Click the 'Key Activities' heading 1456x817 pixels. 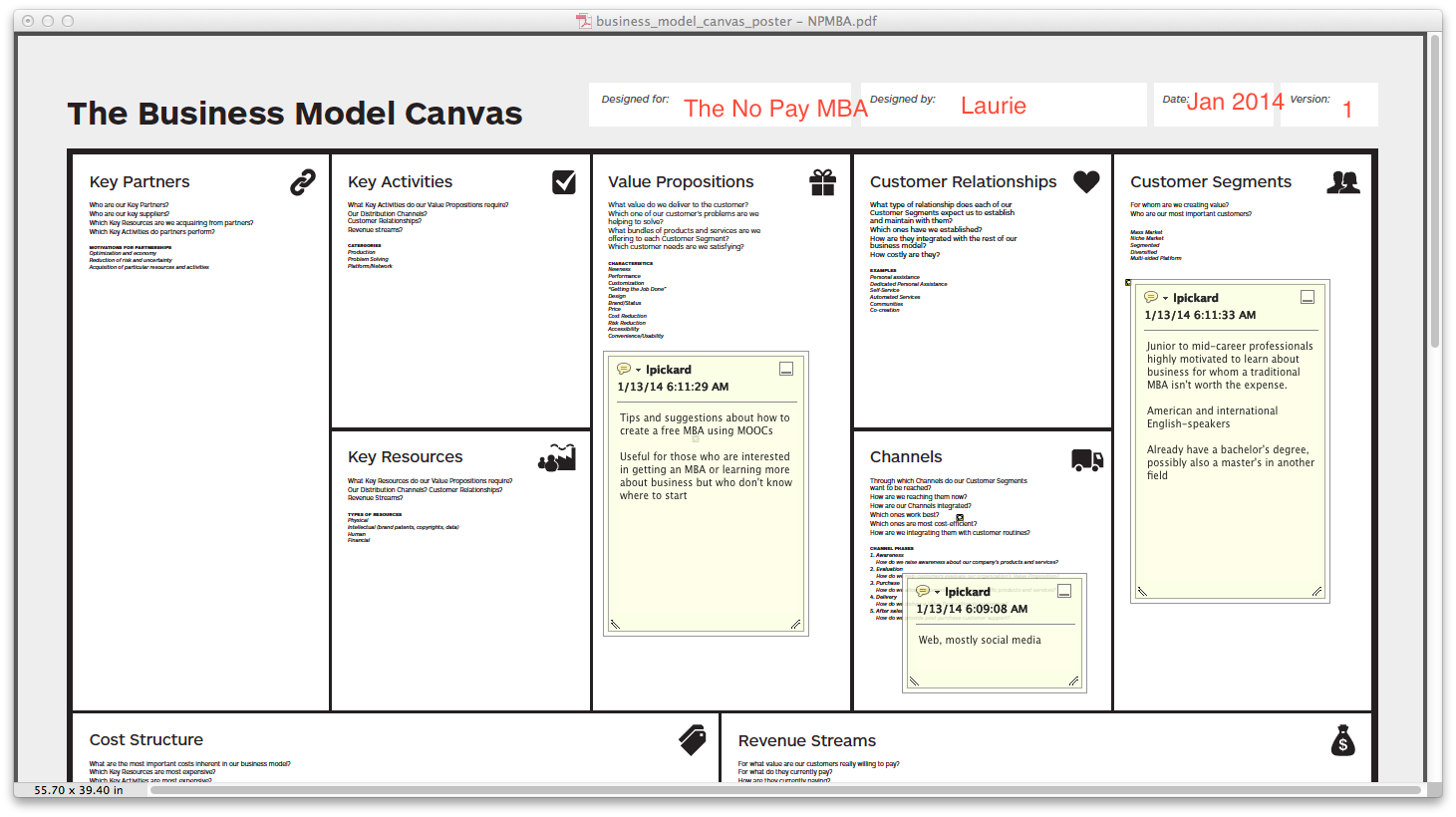[x=400, y=181]
